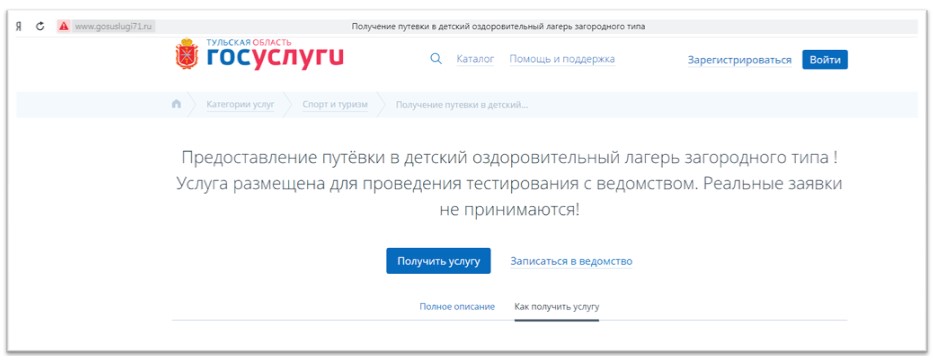The width and height of the screenshot is (934, 361).
Task: Click the blue Войти button
Action: [x=824, y=60]
